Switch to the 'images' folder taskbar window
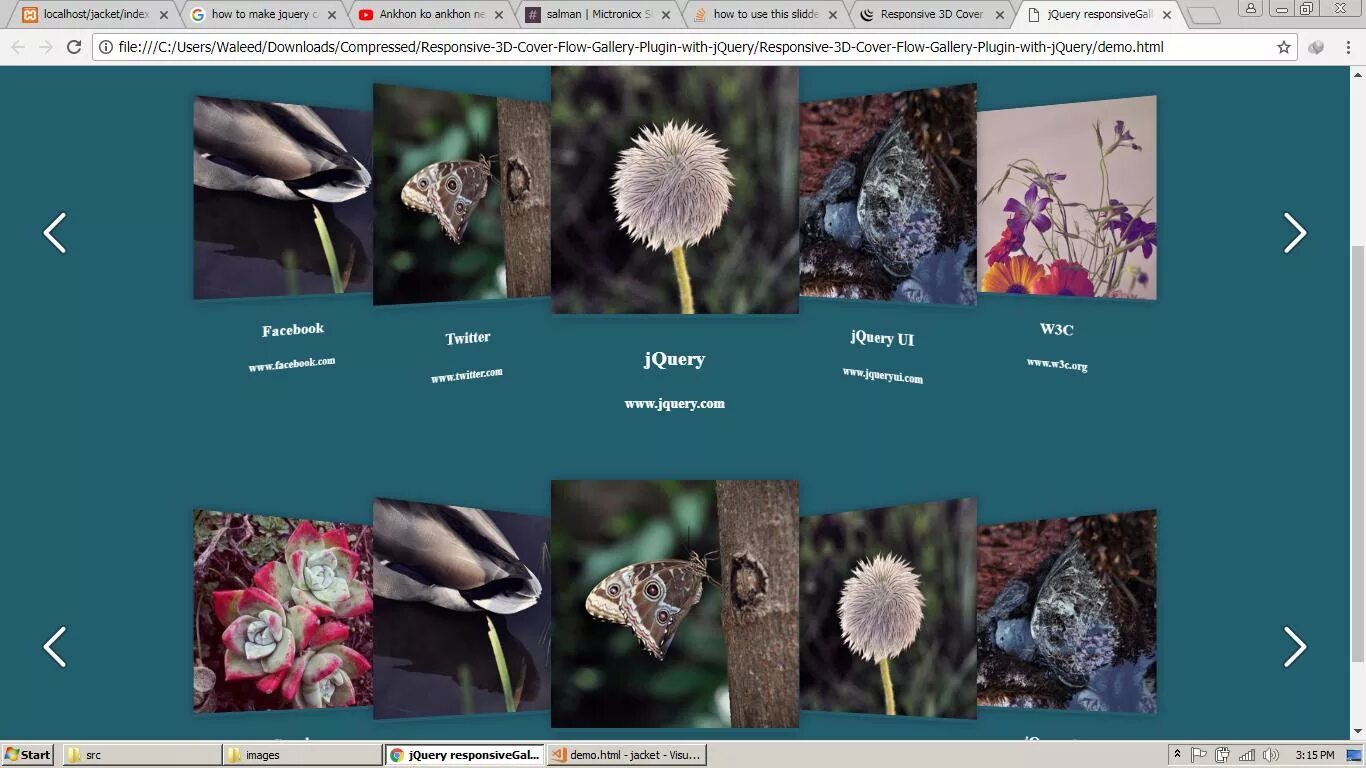Image resolution: width=1366 pixels, height=768 pixels. click(x=302, y=755)
